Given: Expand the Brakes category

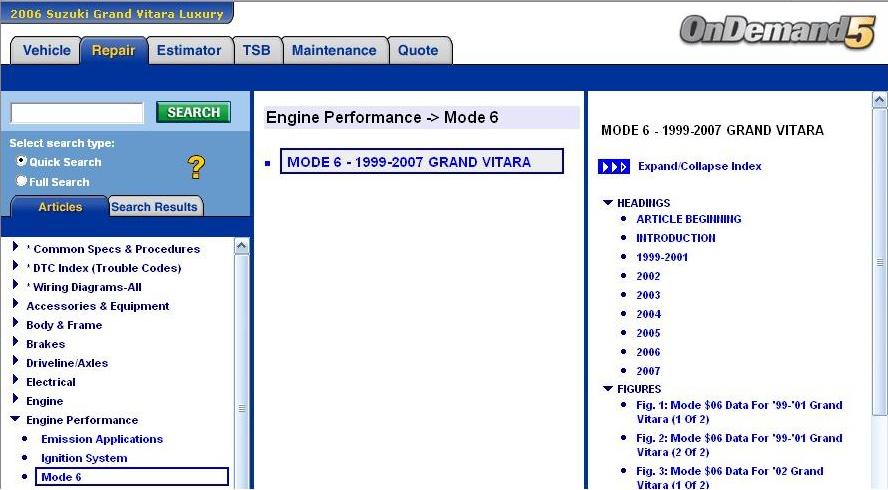Looking at the screenshot, I should pyautogui.click(x=16, y=344).
